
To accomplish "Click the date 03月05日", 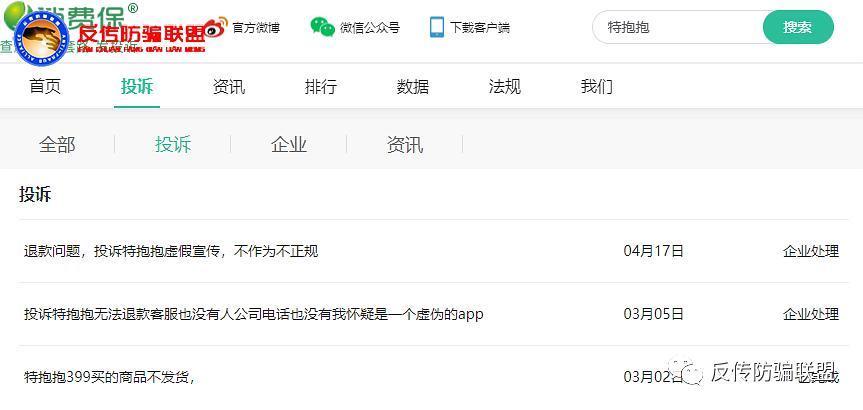I will pyautogui.click(x=654, y=314).
